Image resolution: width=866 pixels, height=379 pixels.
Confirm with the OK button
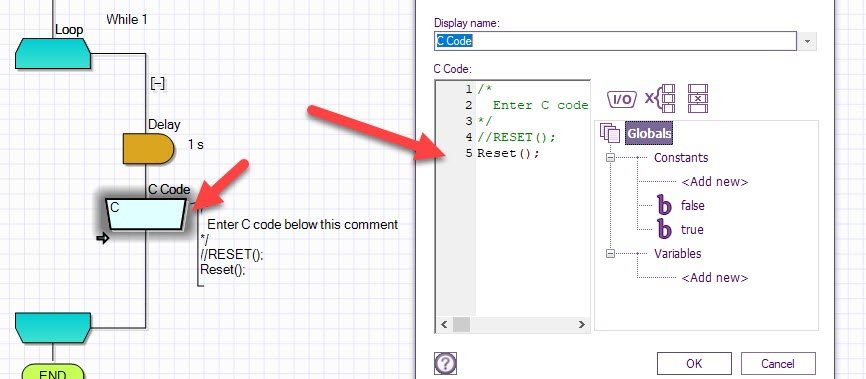click(x=694, y=364)
